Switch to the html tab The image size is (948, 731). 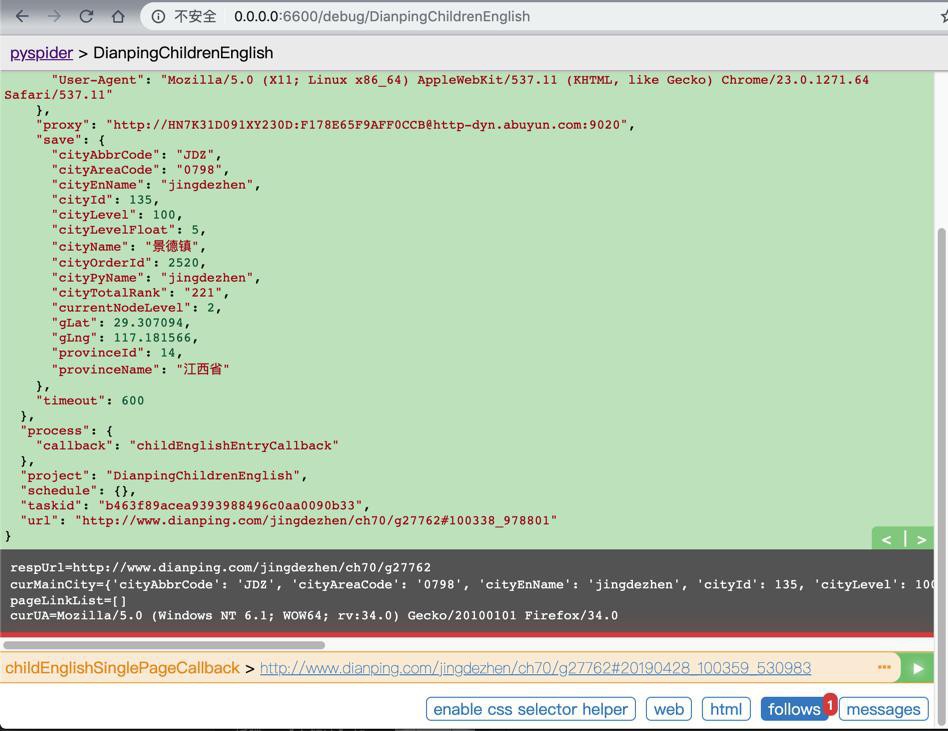pyautogui.click(x=726, y=709)
